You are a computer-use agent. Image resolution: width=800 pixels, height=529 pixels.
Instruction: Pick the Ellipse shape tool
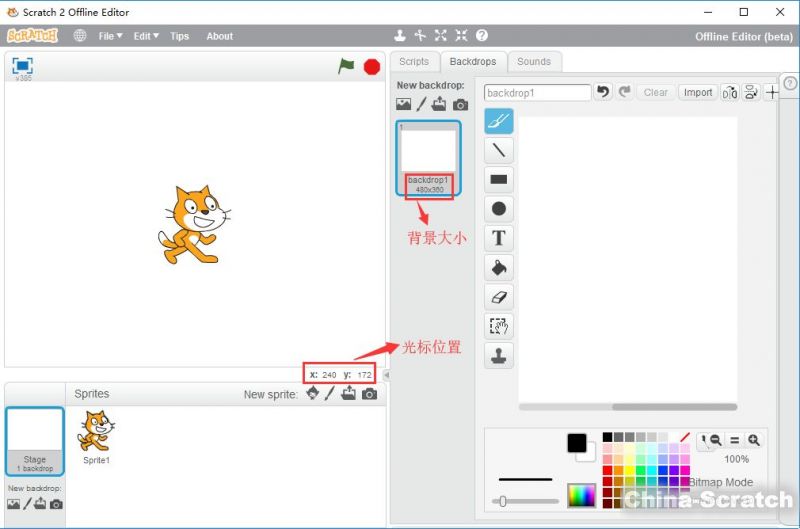click(x=498, y=209)
